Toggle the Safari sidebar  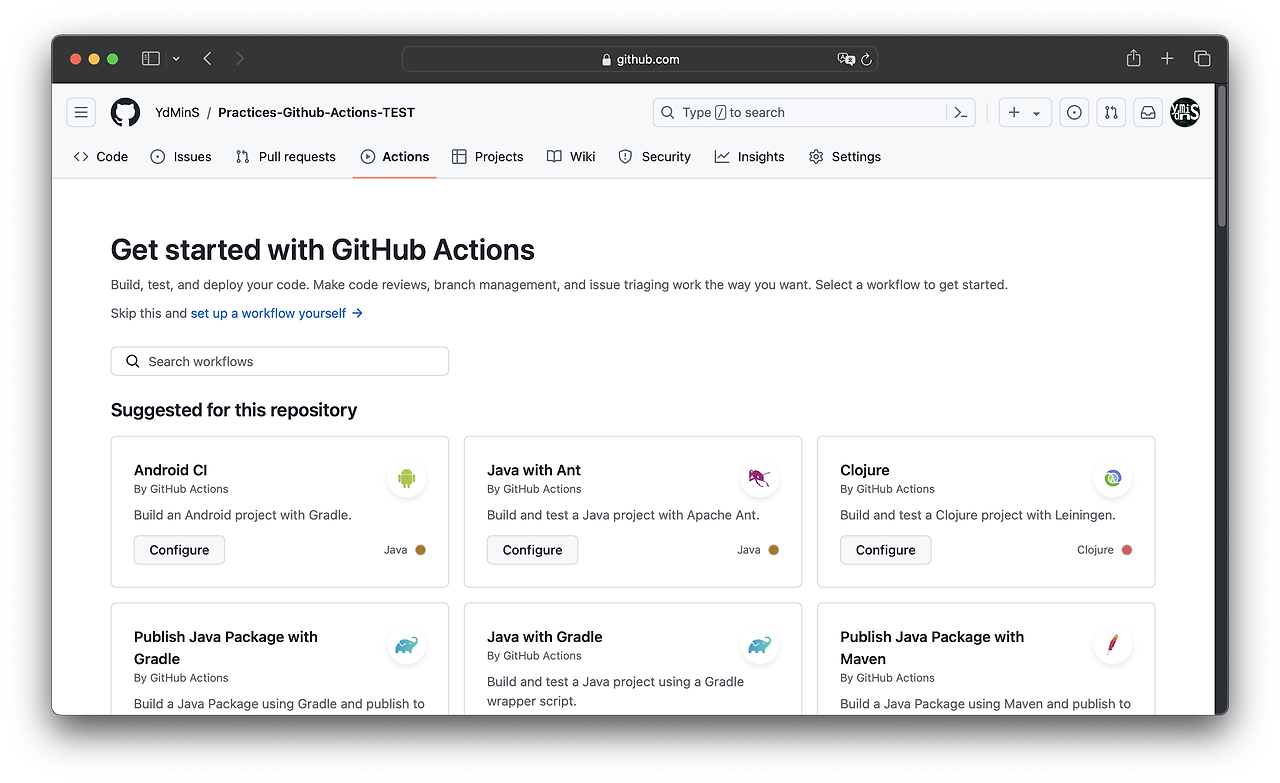click(149, 58)
